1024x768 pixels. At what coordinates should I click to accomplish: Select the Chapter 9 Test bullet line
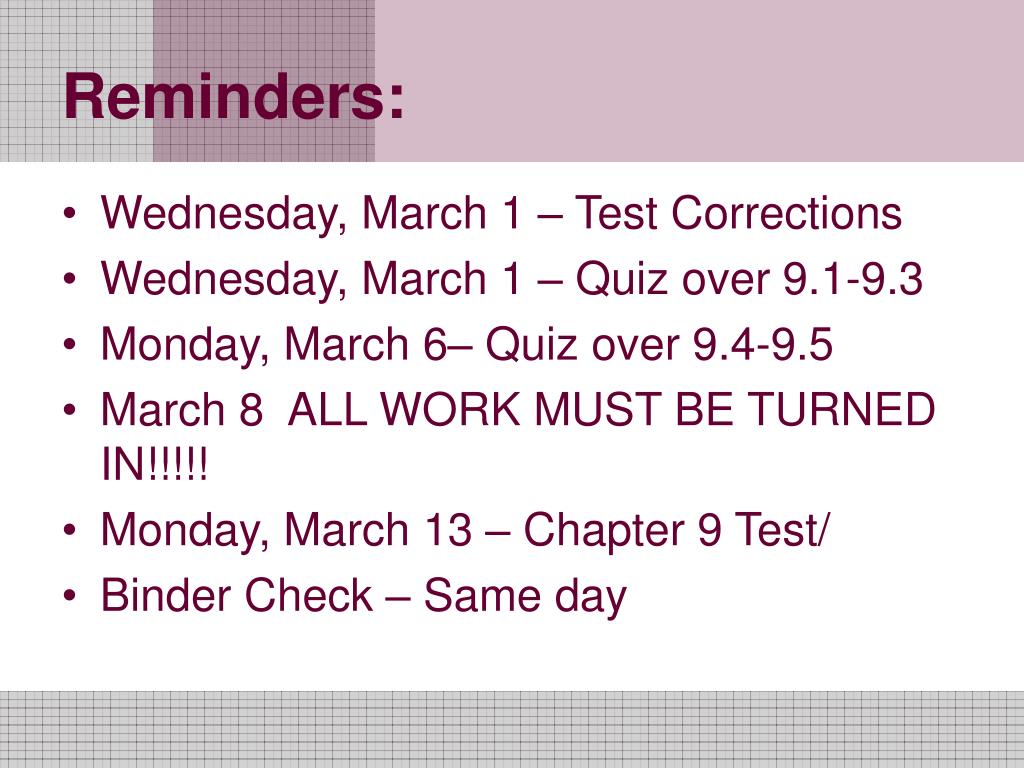464,530
